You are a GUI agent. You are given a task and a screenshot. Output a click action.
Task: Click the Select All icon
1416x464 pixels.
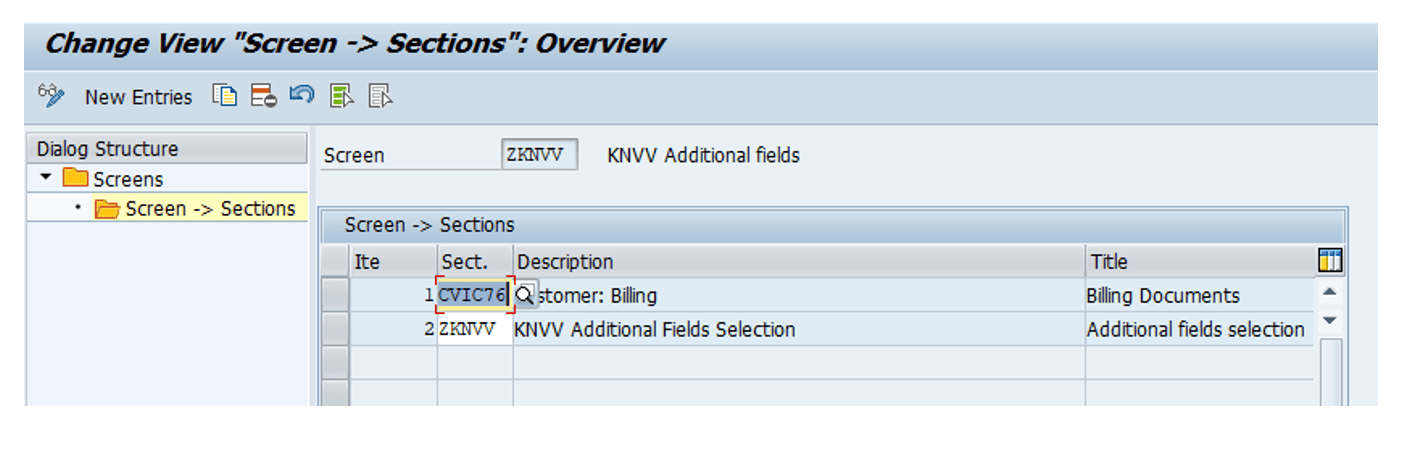[x=342, y=96]
